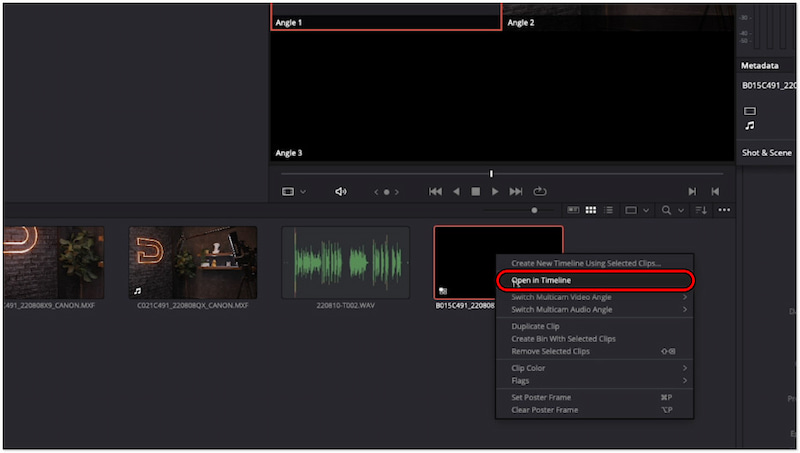Jump to the last frame

[516, 191]
